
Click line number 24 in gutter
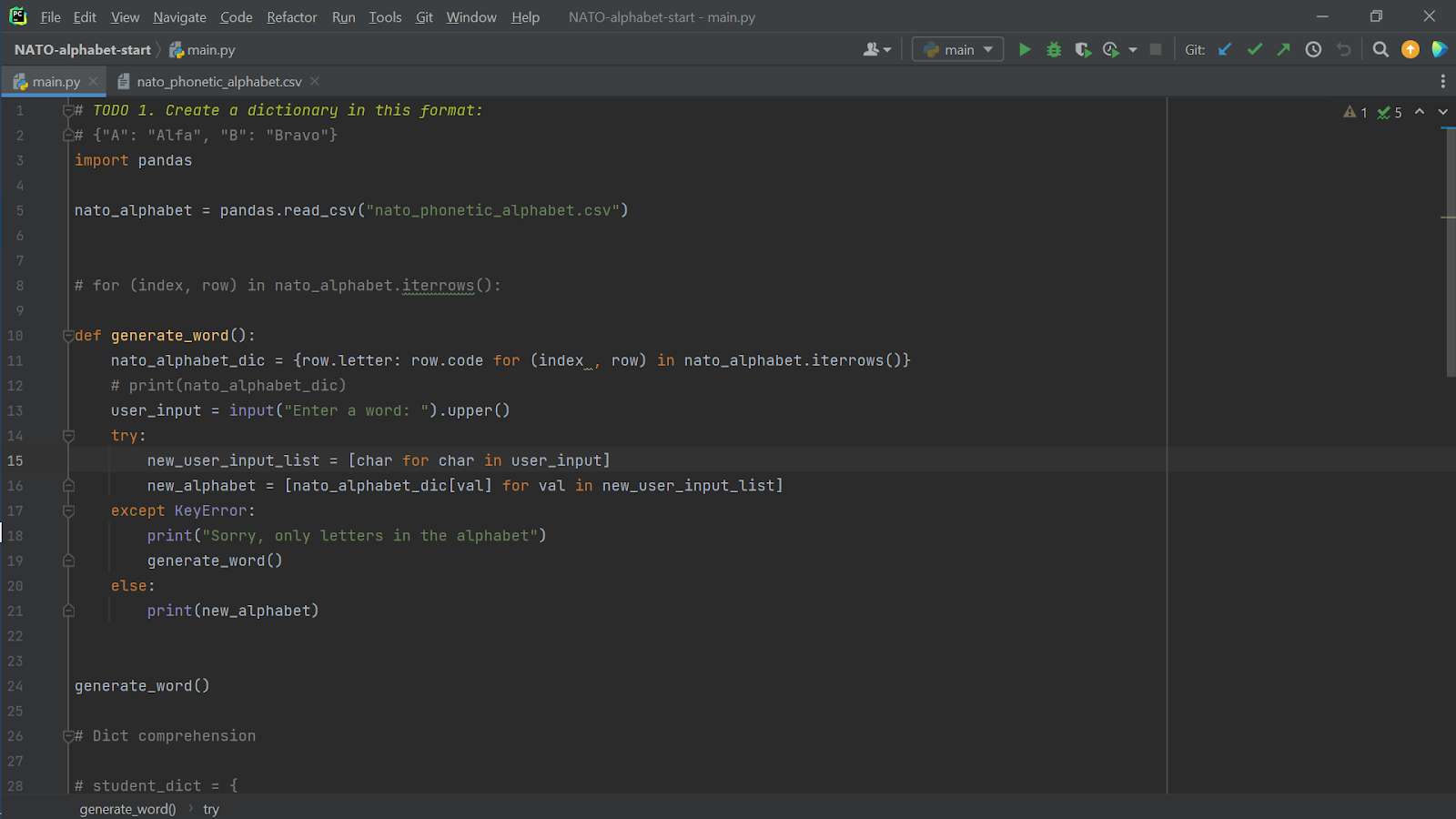point(15,686)
